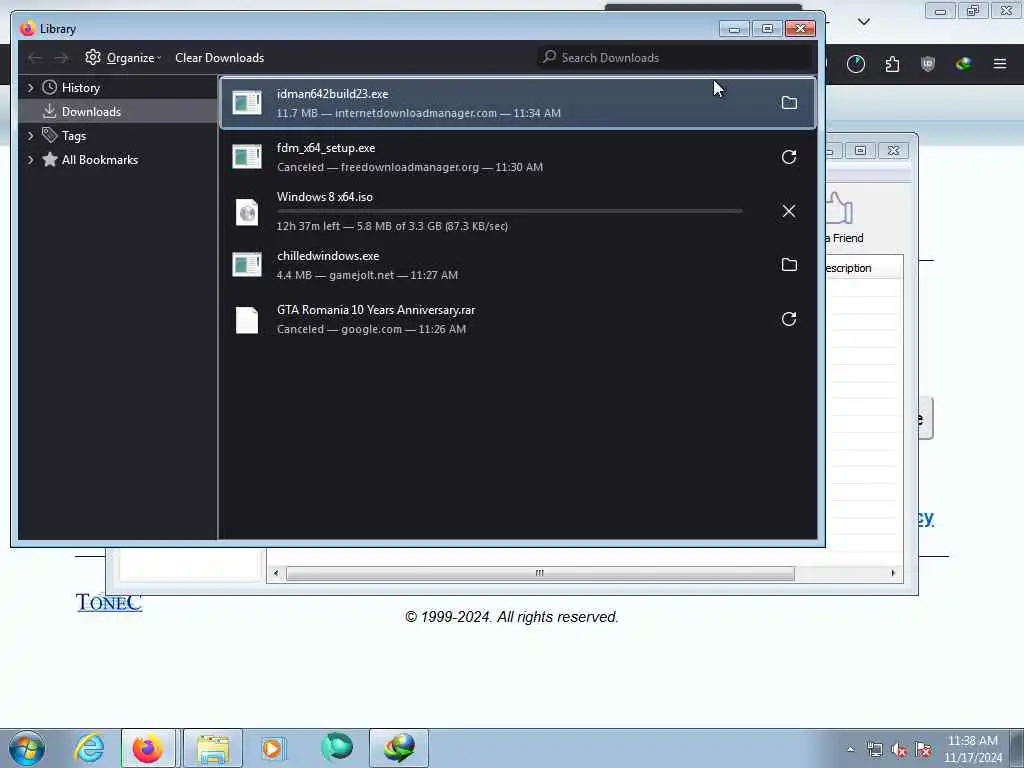Screen dimensions: 1024x768
Task: Click the Tonec logo link
Action: (108, 602)
